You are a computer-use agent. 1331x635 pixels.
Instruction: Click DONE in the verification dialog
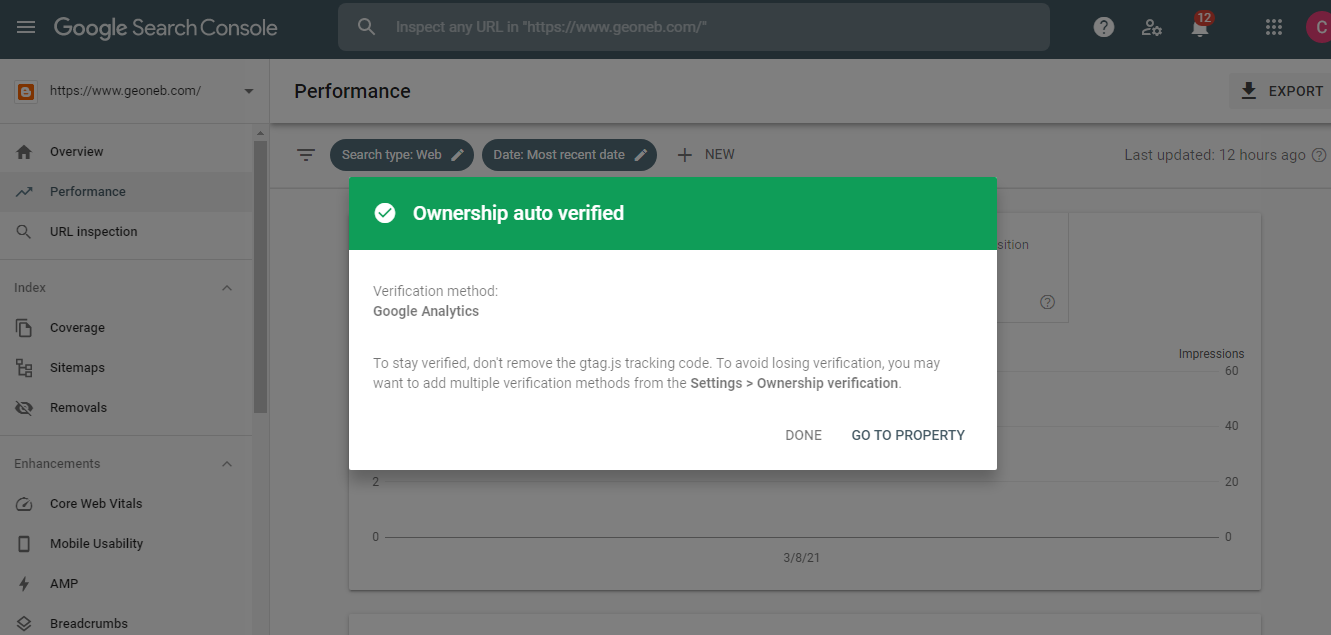803,435
